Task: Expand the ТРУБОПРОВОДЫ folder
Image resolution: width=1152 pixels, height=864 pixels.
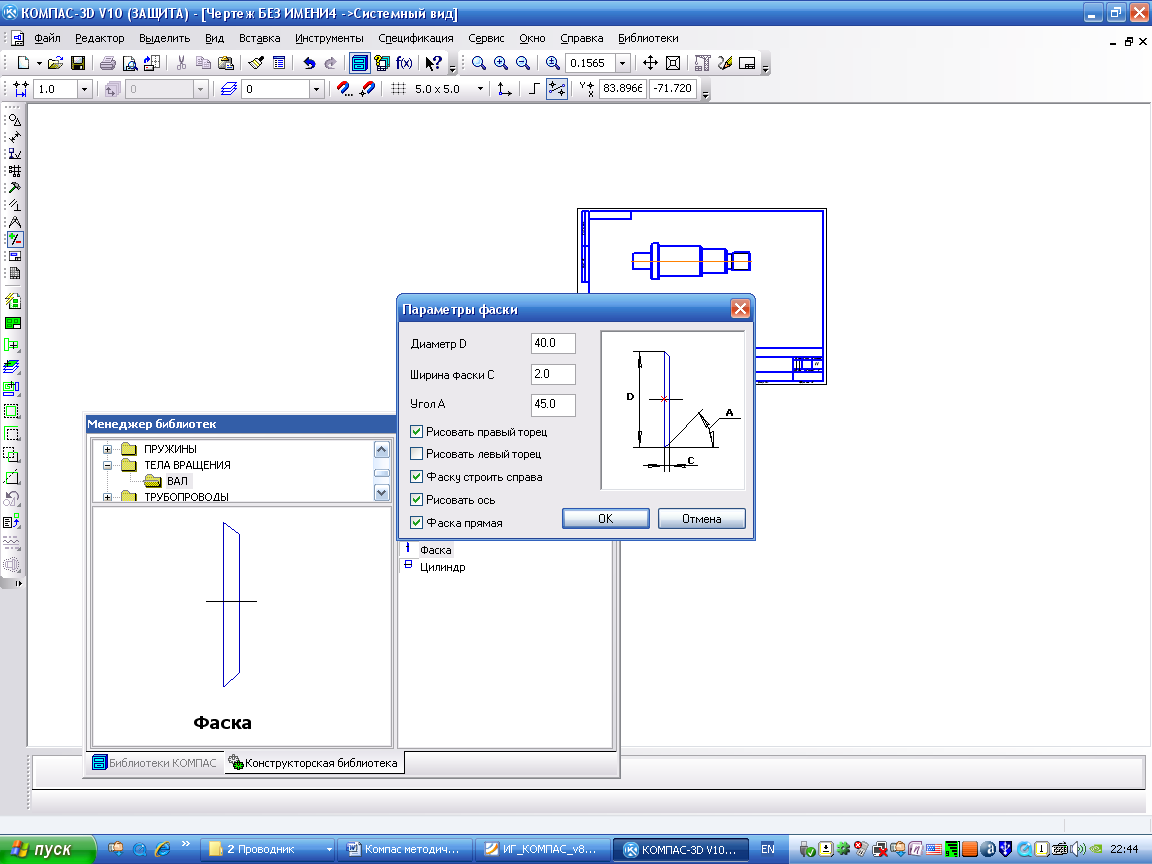Action: [107, 497]
